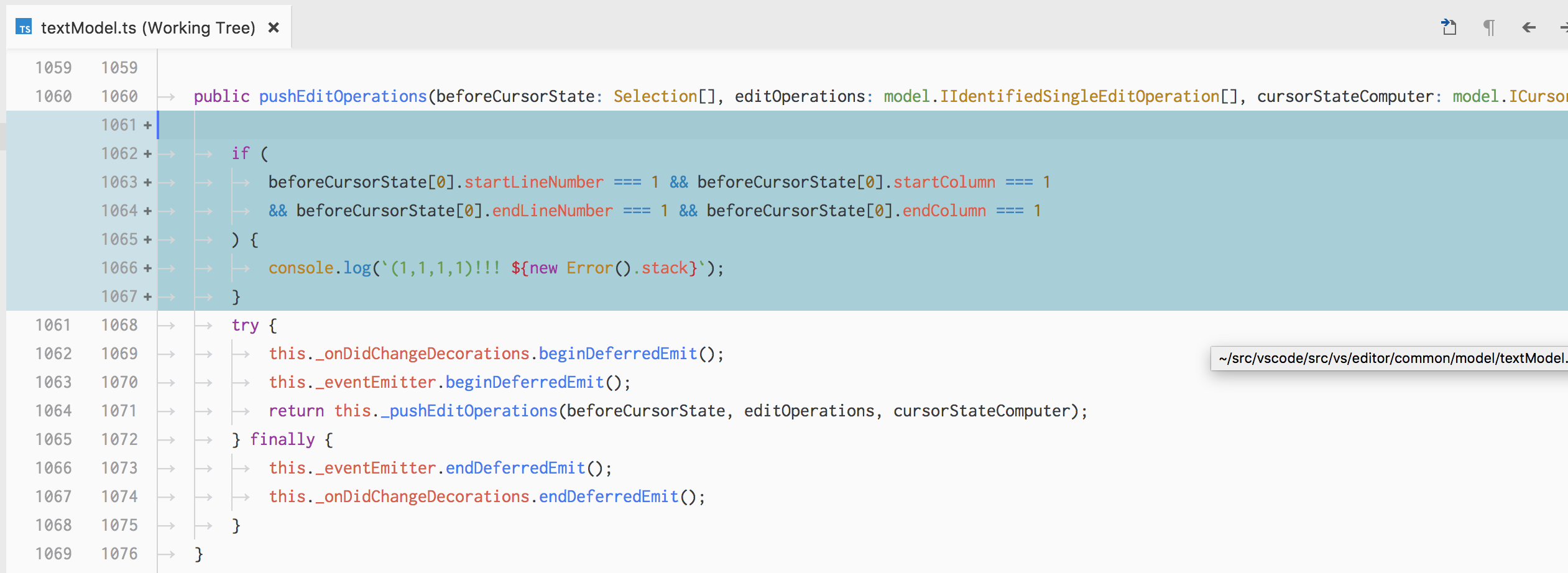Toggle whitespace rendering with the pilcrow icon
Viewport: 1568px width, 573px height.
click(1490, 26)
